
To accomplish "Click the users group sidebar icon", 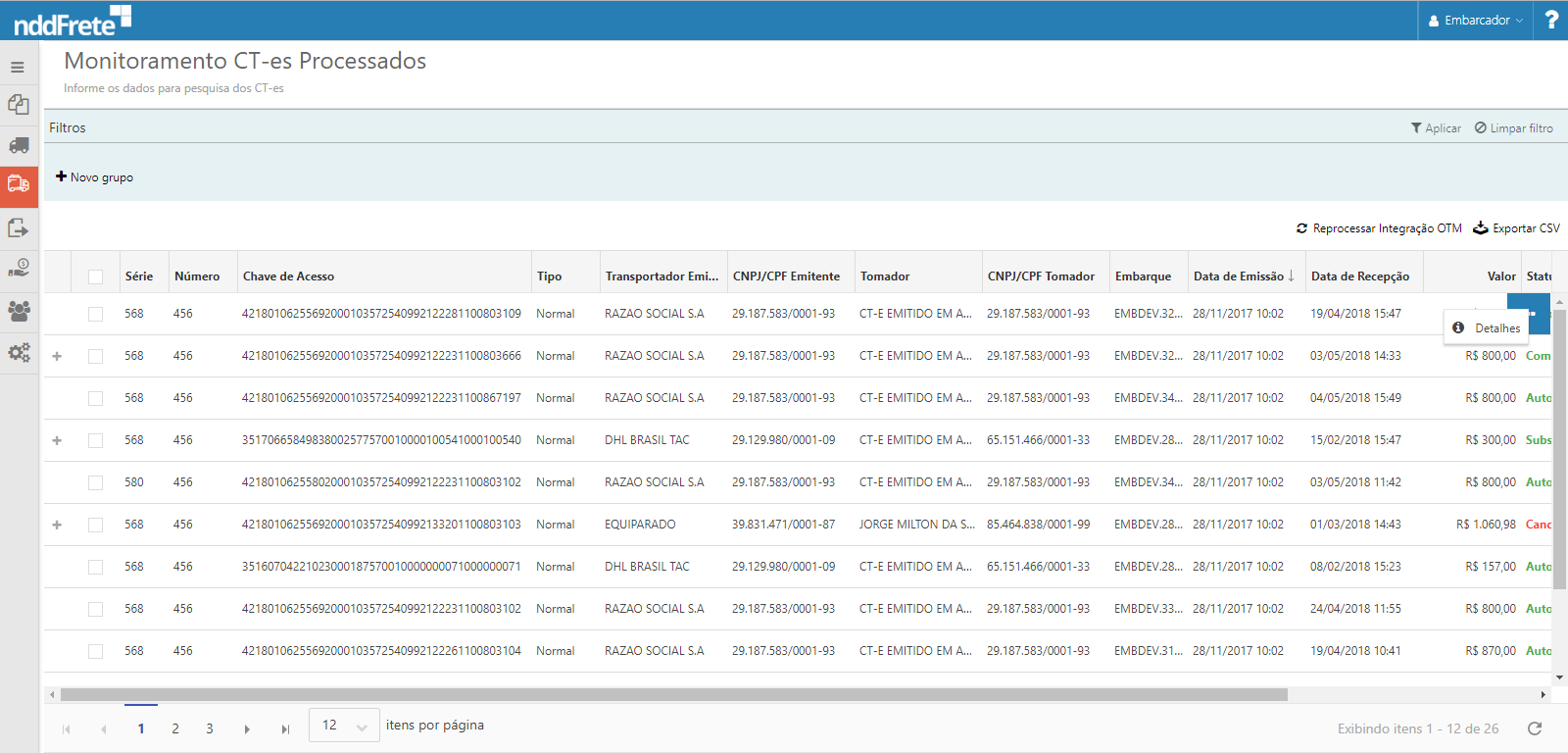I will pos(19,311).
